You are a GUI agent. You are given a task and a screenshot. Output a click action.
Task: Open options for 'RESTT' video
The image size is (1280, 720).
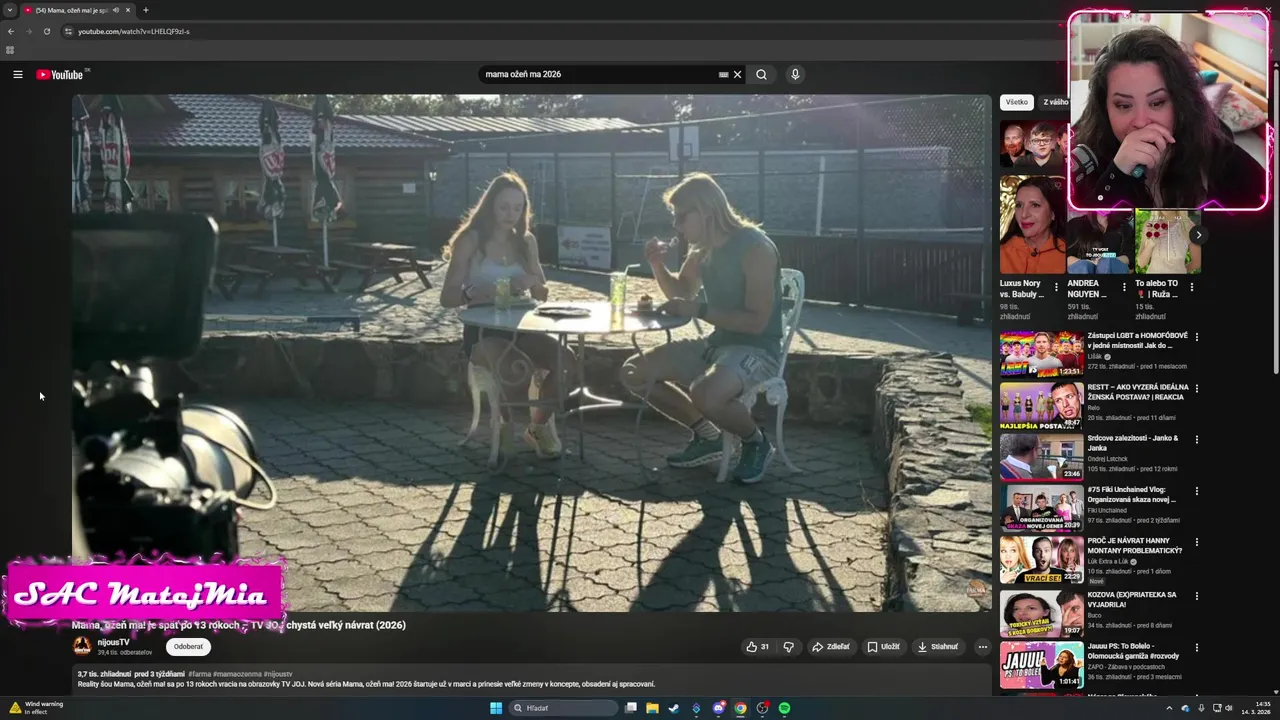[x=1197, y=388]
